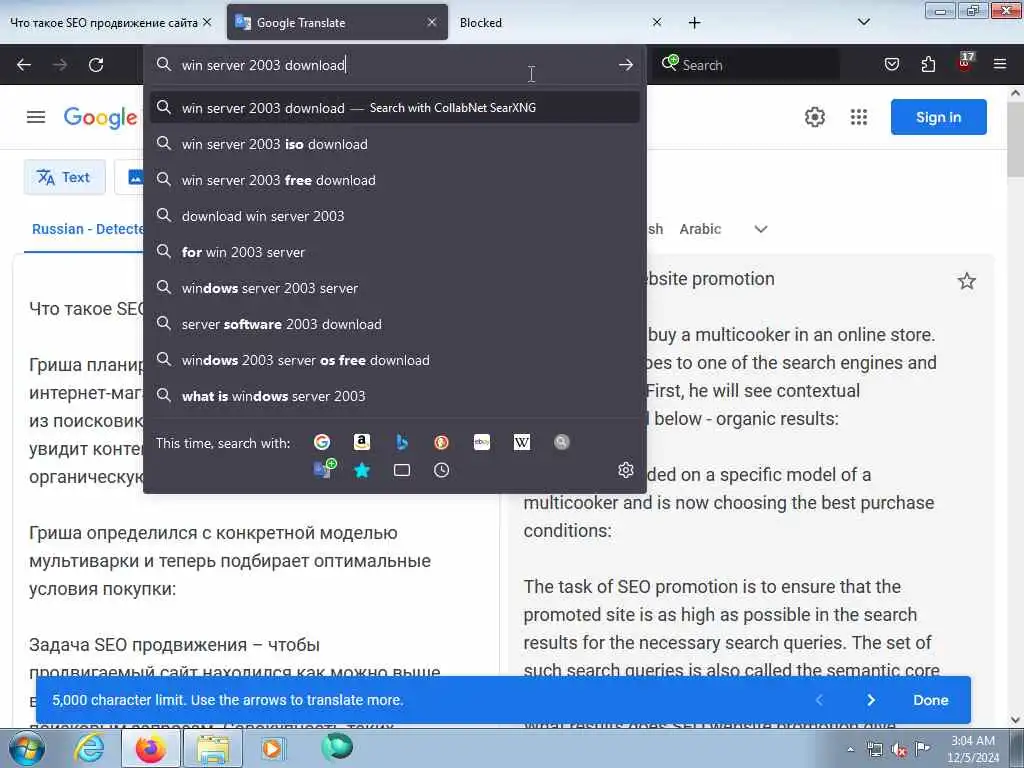
Task: Open the Pocket save icon
Action: pos(891,64)
